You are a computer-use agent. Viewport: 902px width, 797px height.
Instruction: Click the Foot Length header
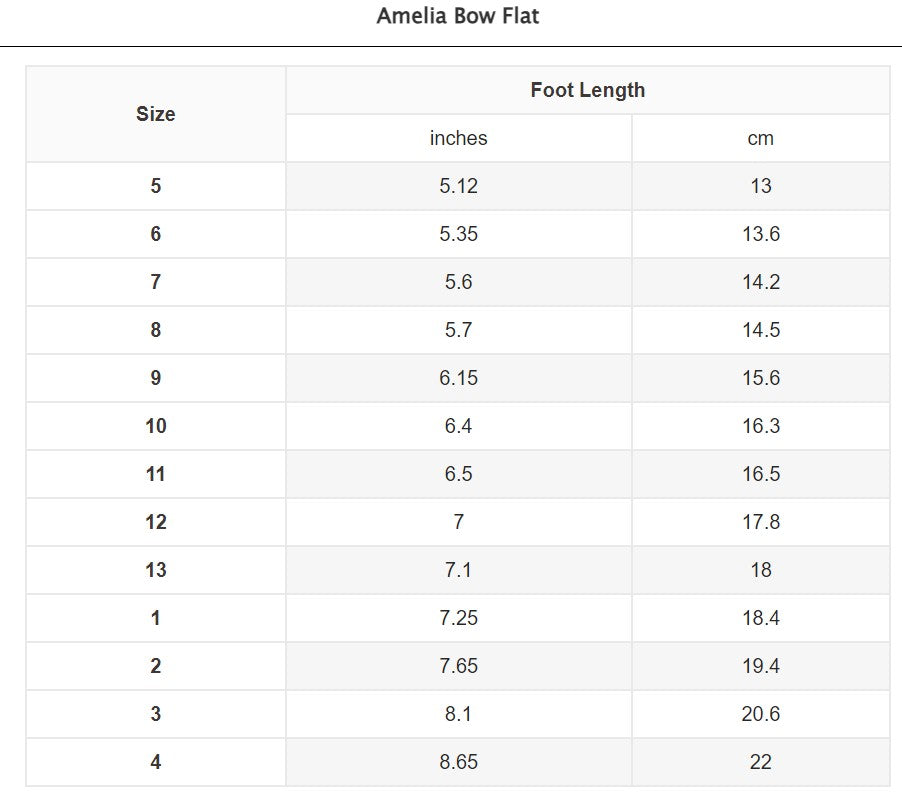588,90
